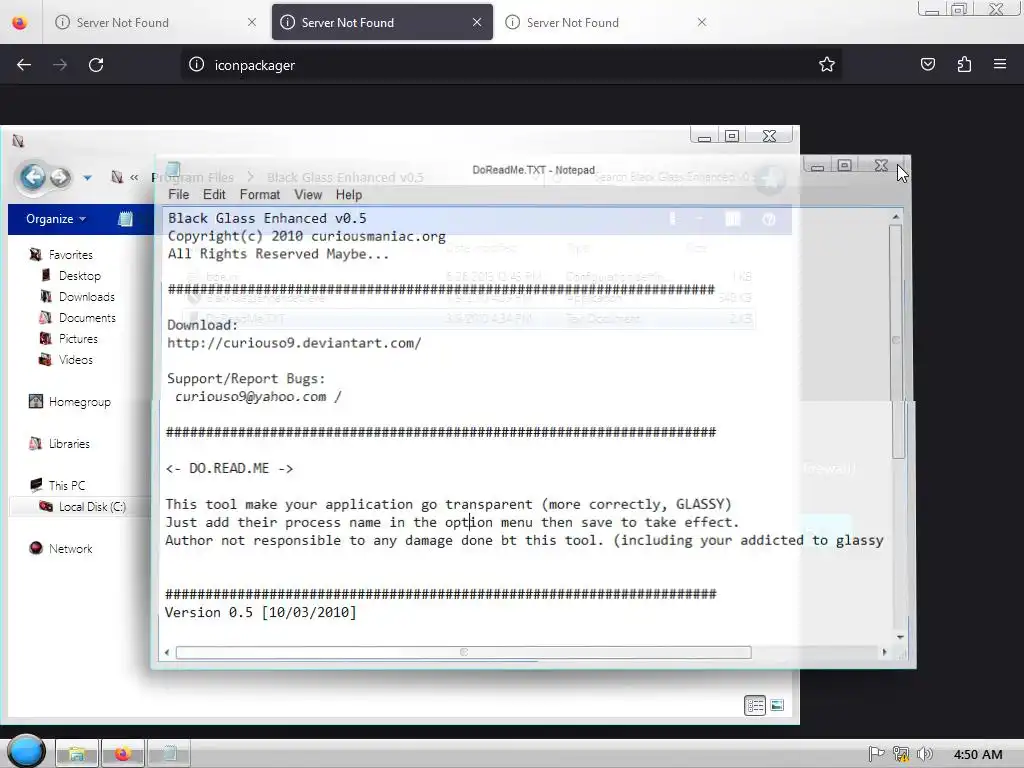Open File Explorer from taskbar
The height and width of the screenshot is (768, 1024).
[x=76, y=754]
